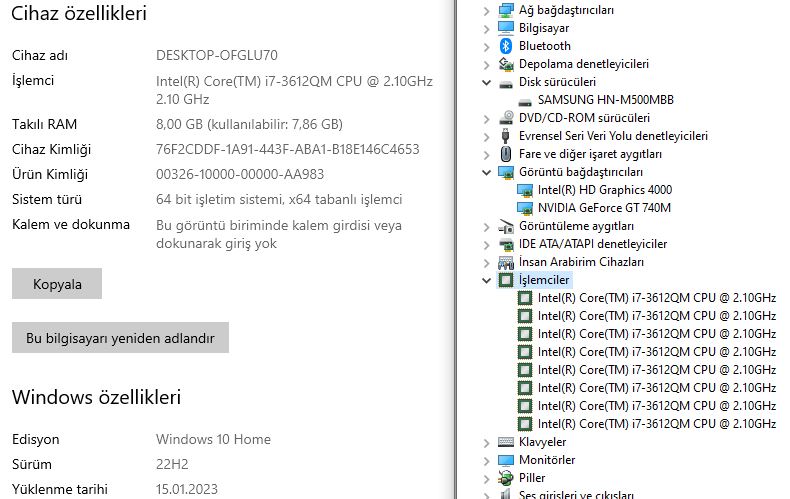Collapse the Görüntü bağdaştırıcıları node
The height and width of the screenshot is (499, 790).
486,172
